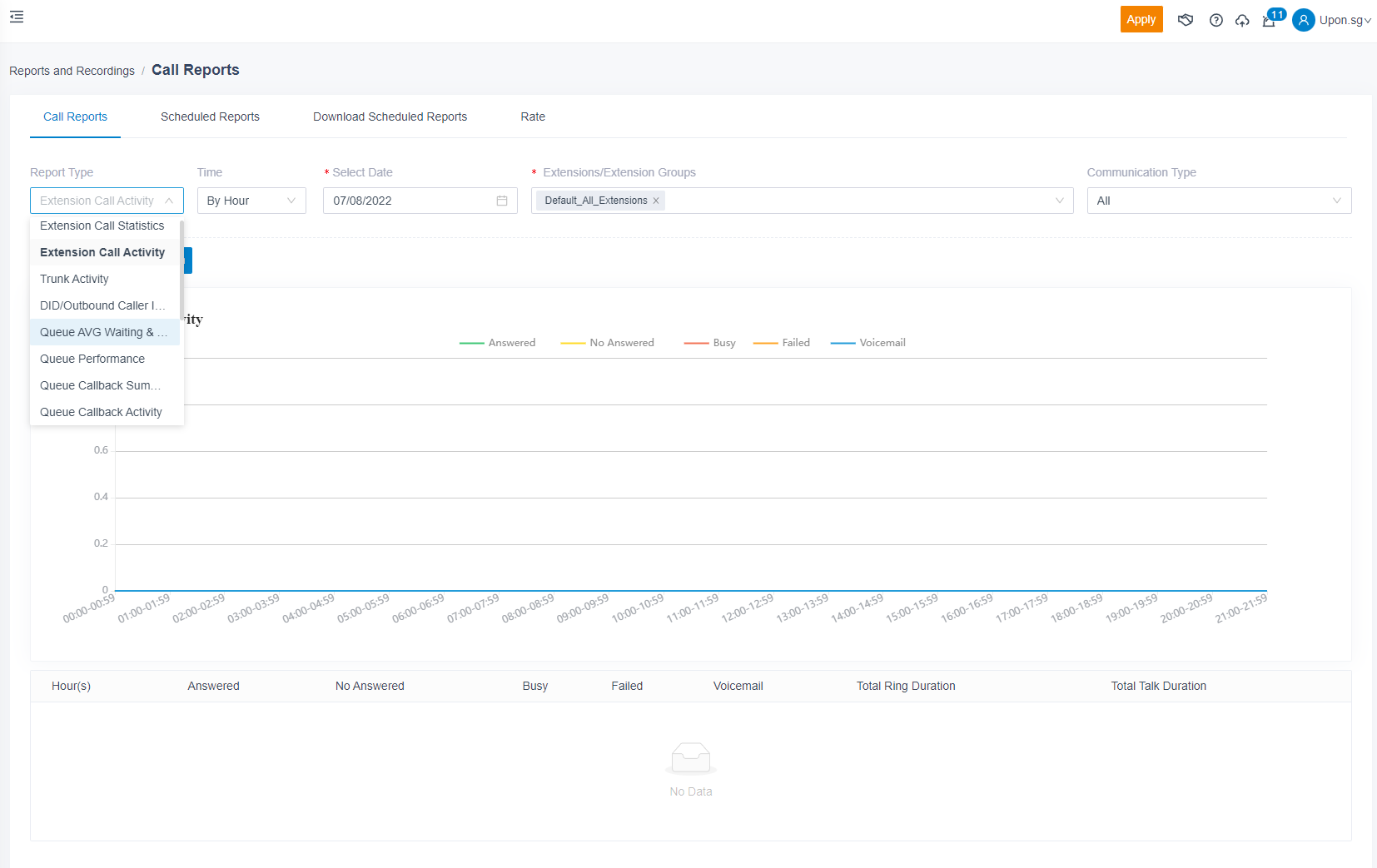This screenshot has height=868, width=1377.
Task: Go to Reports and Recordings breadcrumb
Action: [x=72, y=71]
